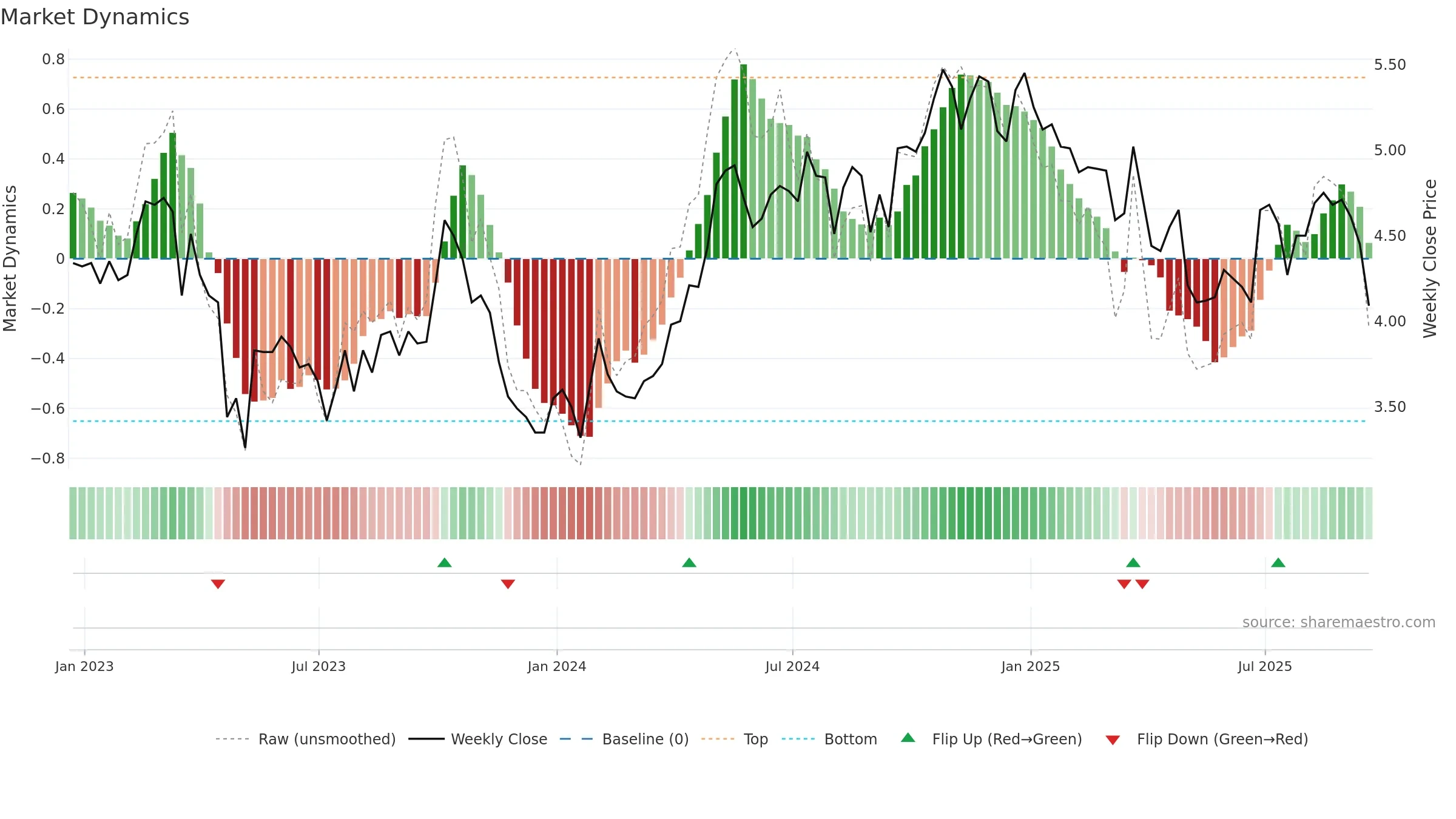Click the source: sharemaestro.com text

pyautogui.click(x=1339, y=622)
